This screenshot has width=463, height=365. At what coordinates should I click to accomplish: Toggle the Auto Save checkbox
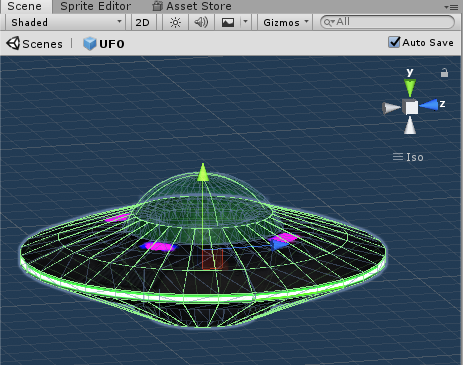pyautogui.click(x=394, y=42)
